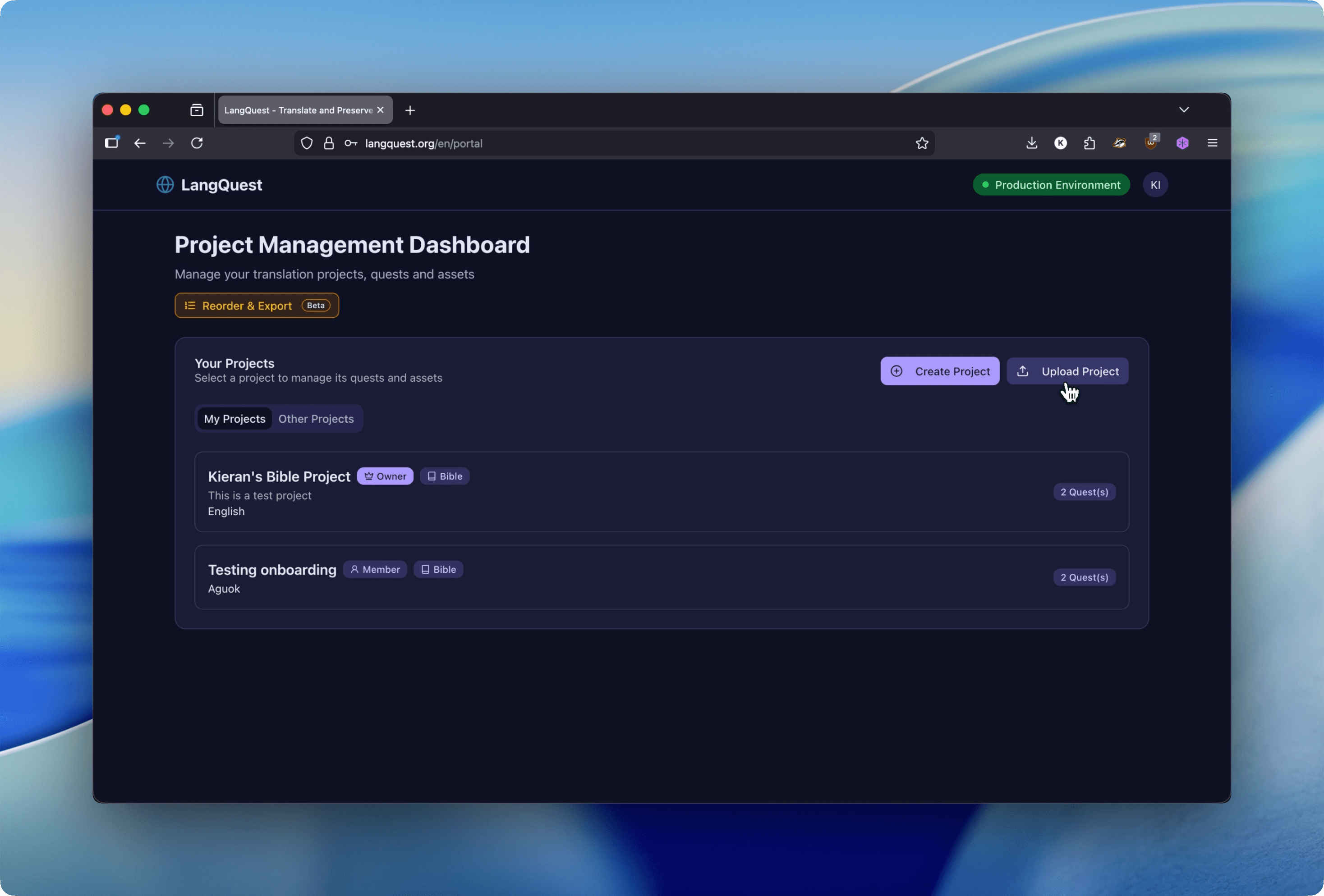This screenshot has height=896, width=1324.
Task: Click 2 Quest(s) on Kieran's Bible Project
Action: pos(1084,493)
